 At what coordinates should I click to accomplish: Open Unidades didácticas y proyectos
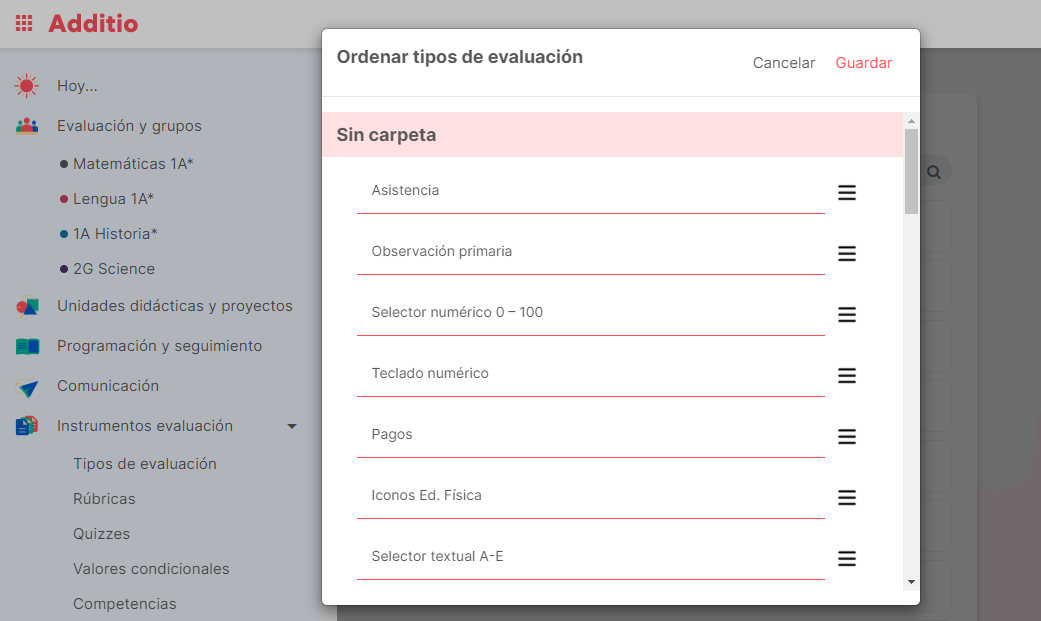[175, 306]
